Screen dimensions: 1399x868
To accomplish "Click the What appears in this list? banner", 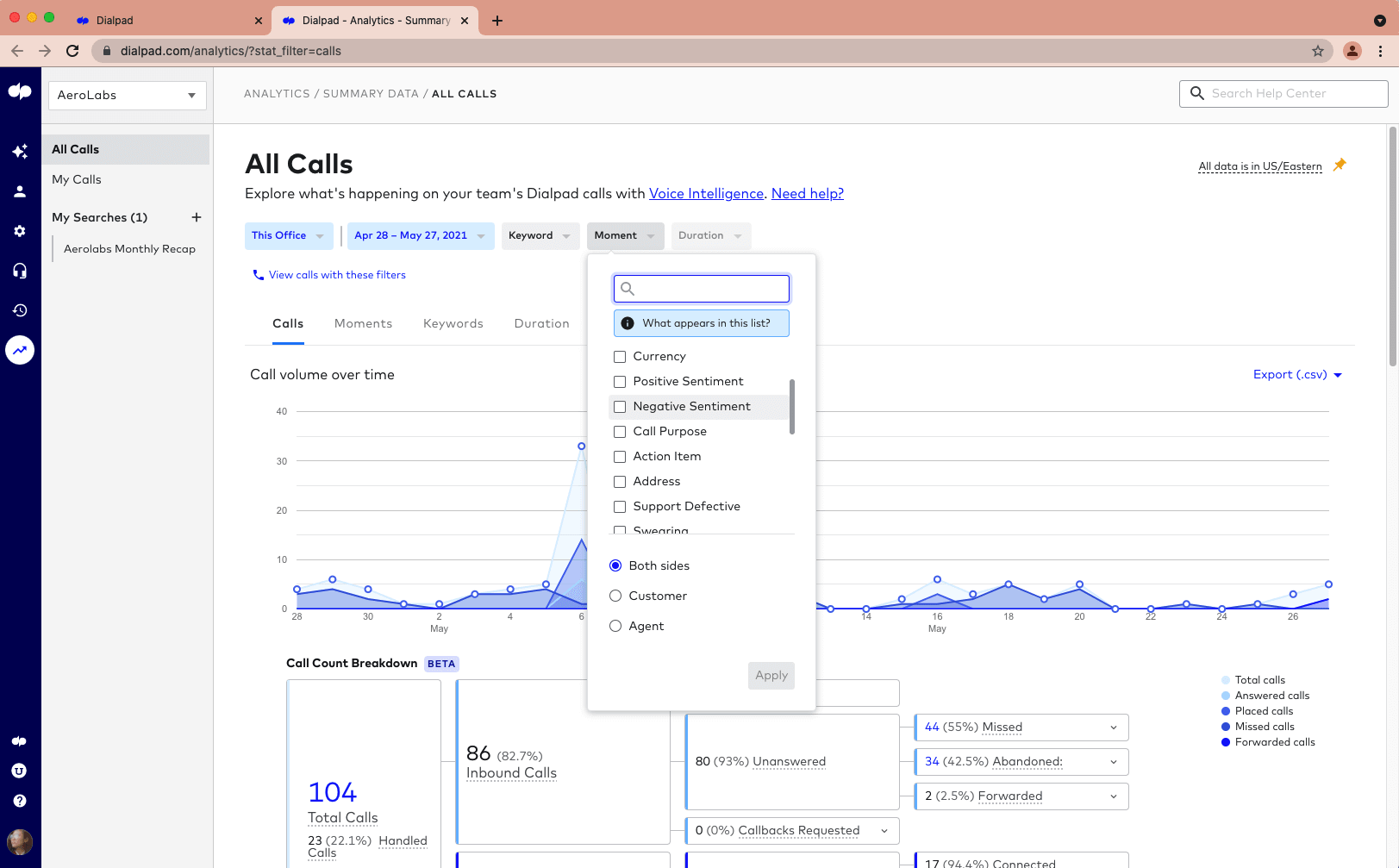I will pyautogui.click(x=702, y=323).
